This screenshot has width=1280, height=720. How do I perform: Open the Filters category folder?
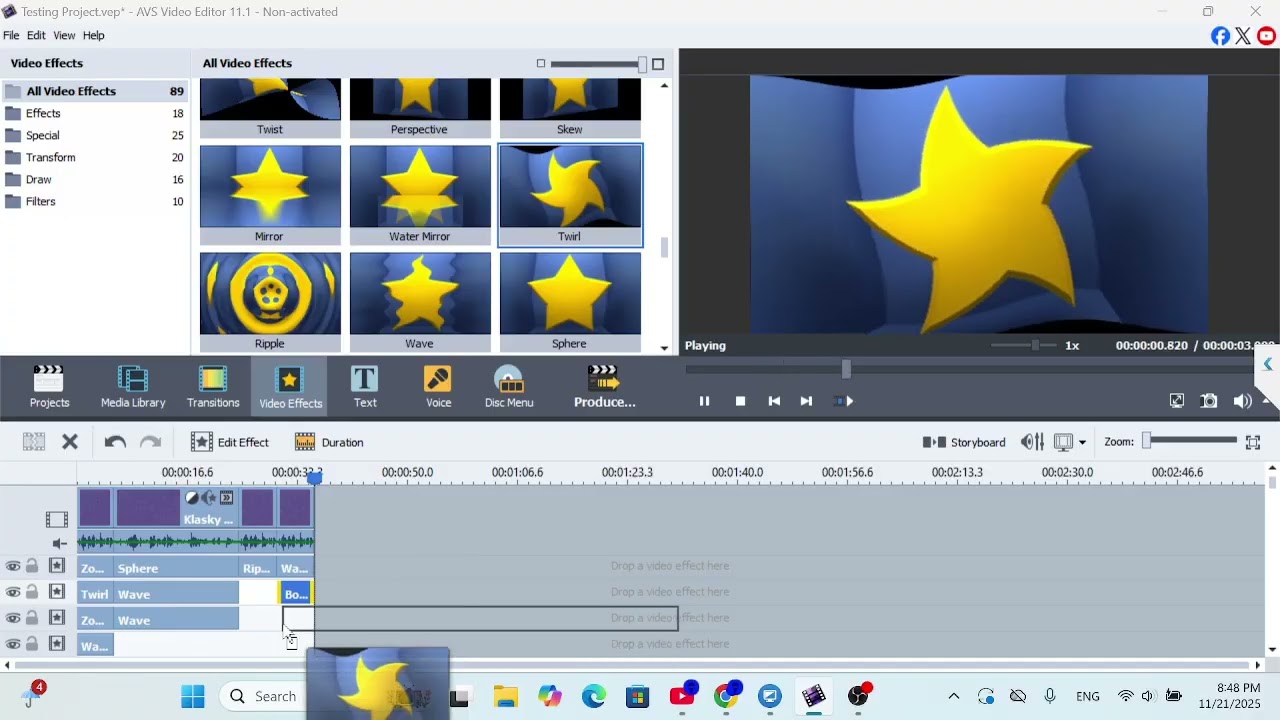[x=94, y=201]
